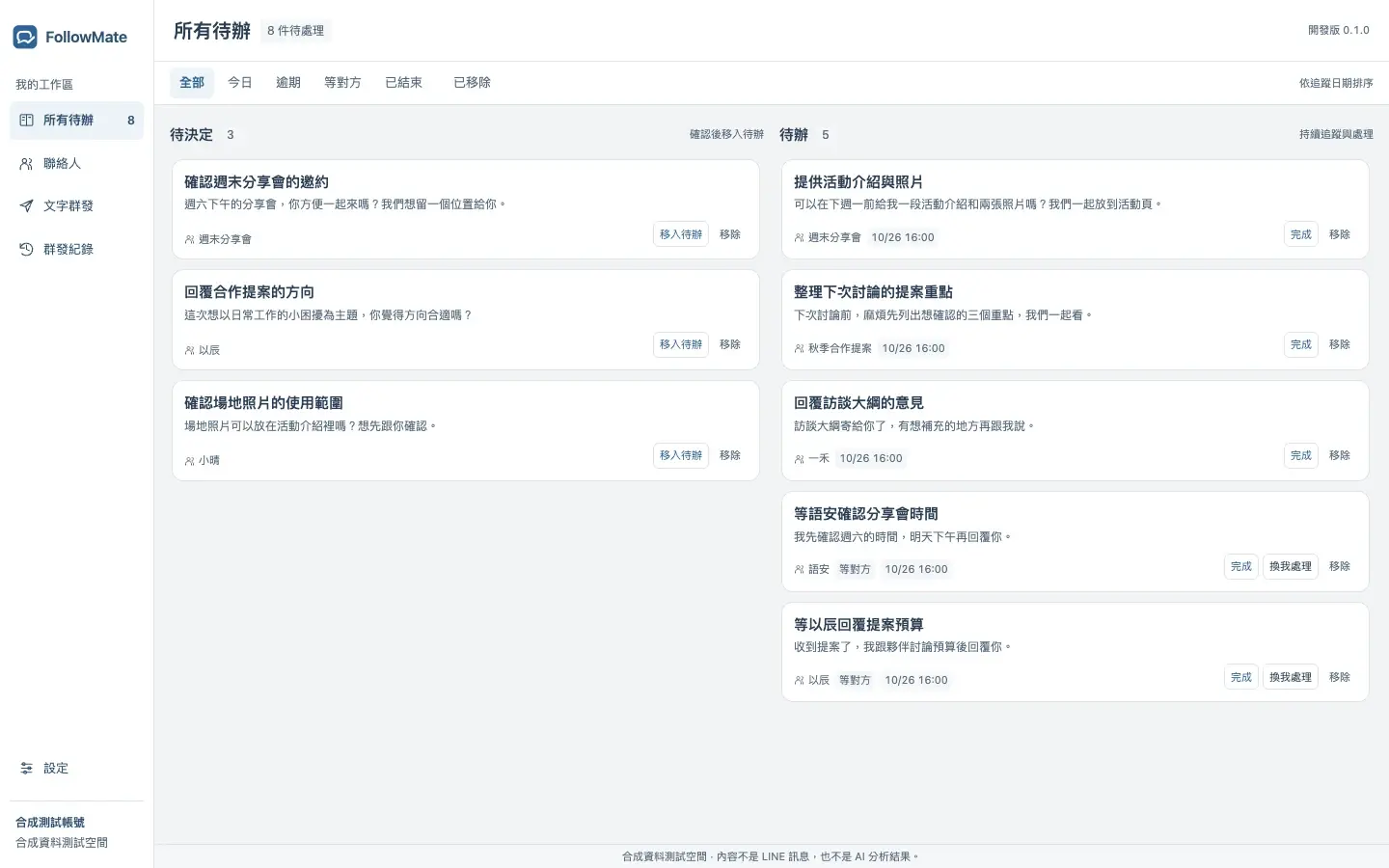Image resolution: width=1389 pixels, height=868 pixels.
Task: Mark 等語安確認分享會時間 as 完成
Action: [1241, 566]
